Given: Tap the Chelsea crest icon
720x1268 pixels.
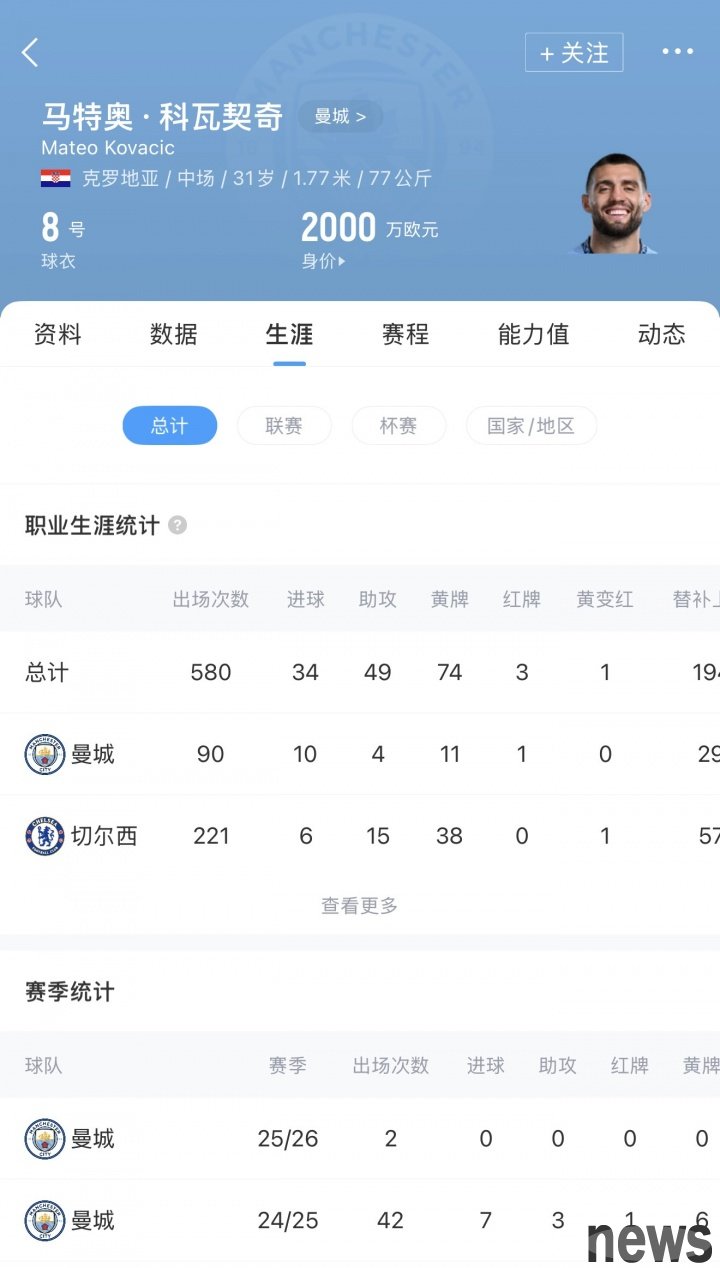Looking at the screenshot, I should [x=45, y=836].
